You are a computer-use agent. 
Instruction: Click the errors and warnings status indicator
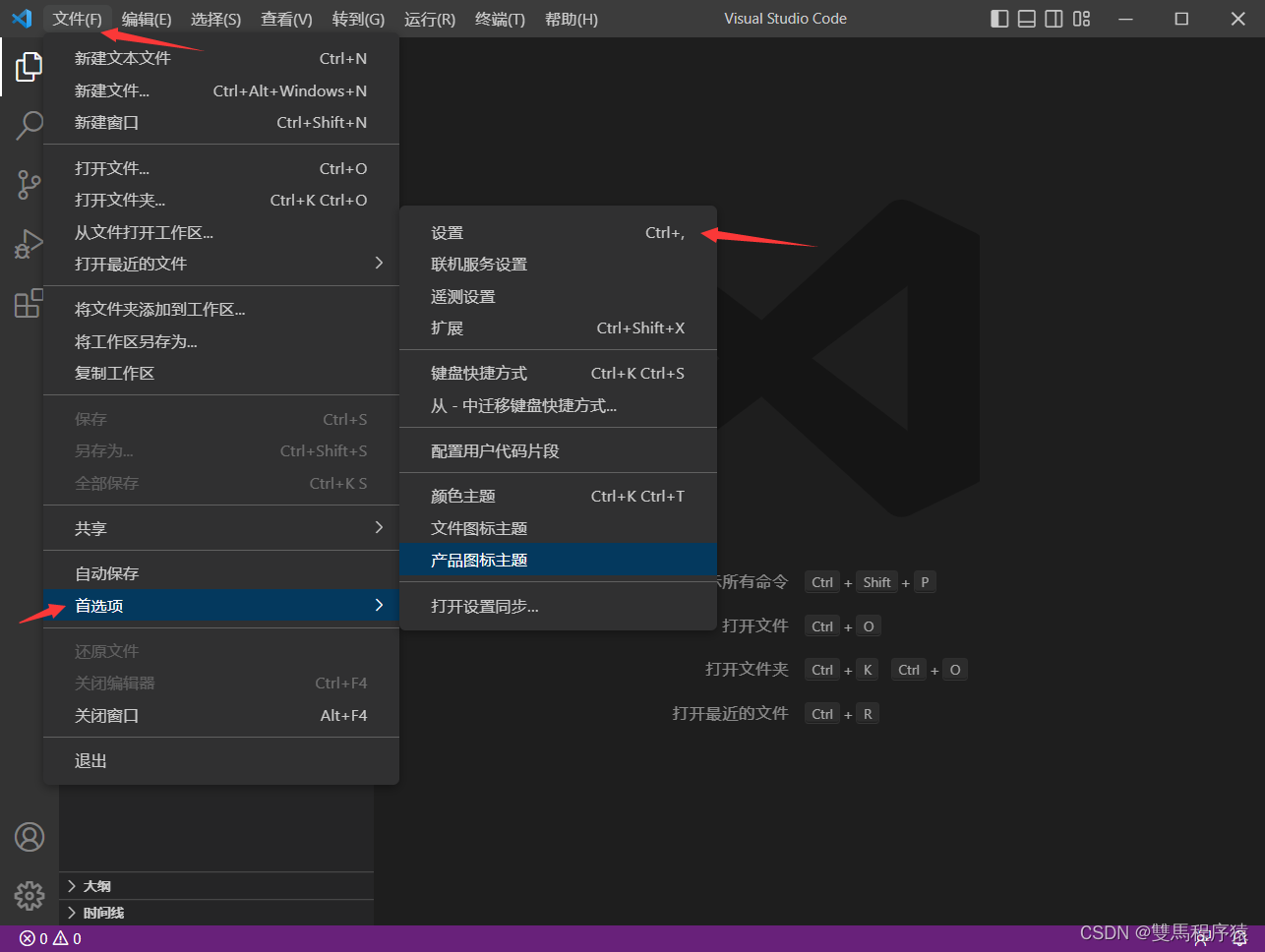pyautogui.click(x=50, y=939)
